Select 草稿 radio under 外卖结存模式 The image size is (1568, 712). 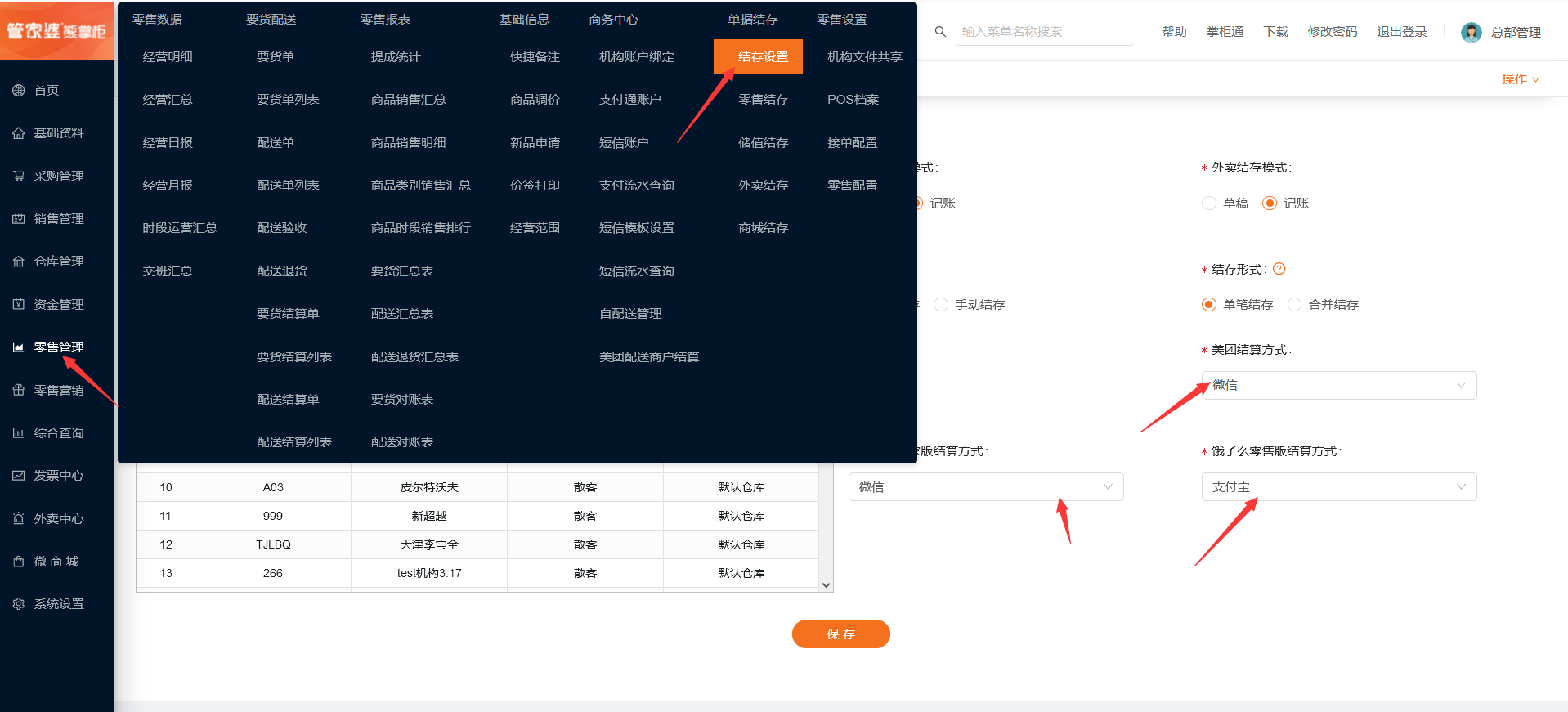pos(1209,203)
